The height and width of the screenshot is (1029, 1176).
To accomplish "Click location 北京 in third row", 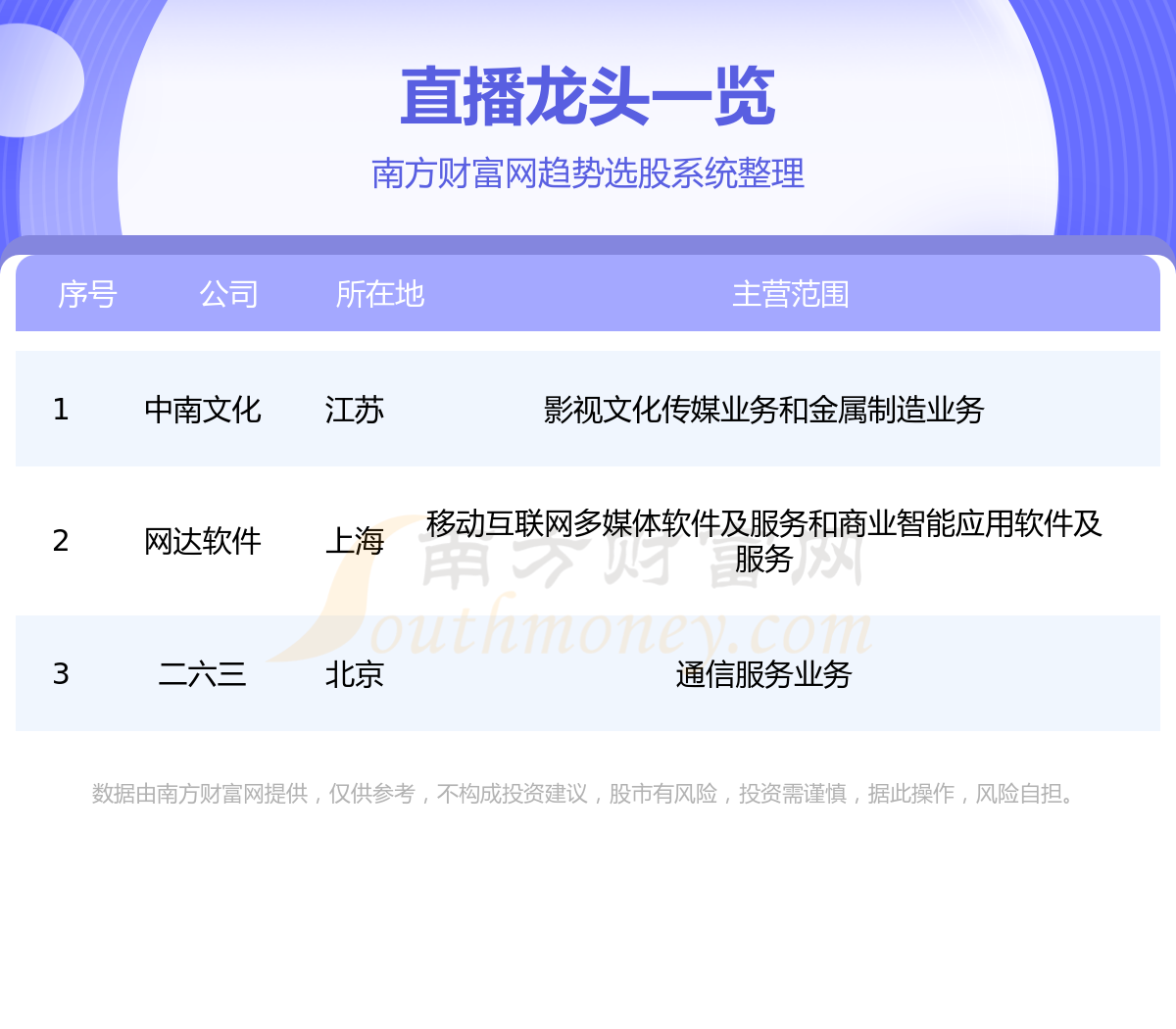I will click(x=354, y=674).
